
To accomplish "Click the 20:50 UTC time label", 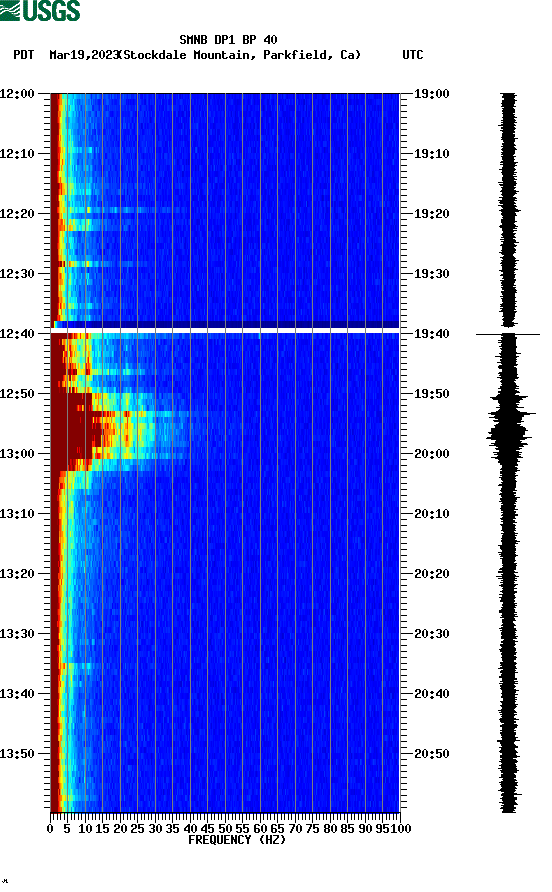I will coord(432,754).
